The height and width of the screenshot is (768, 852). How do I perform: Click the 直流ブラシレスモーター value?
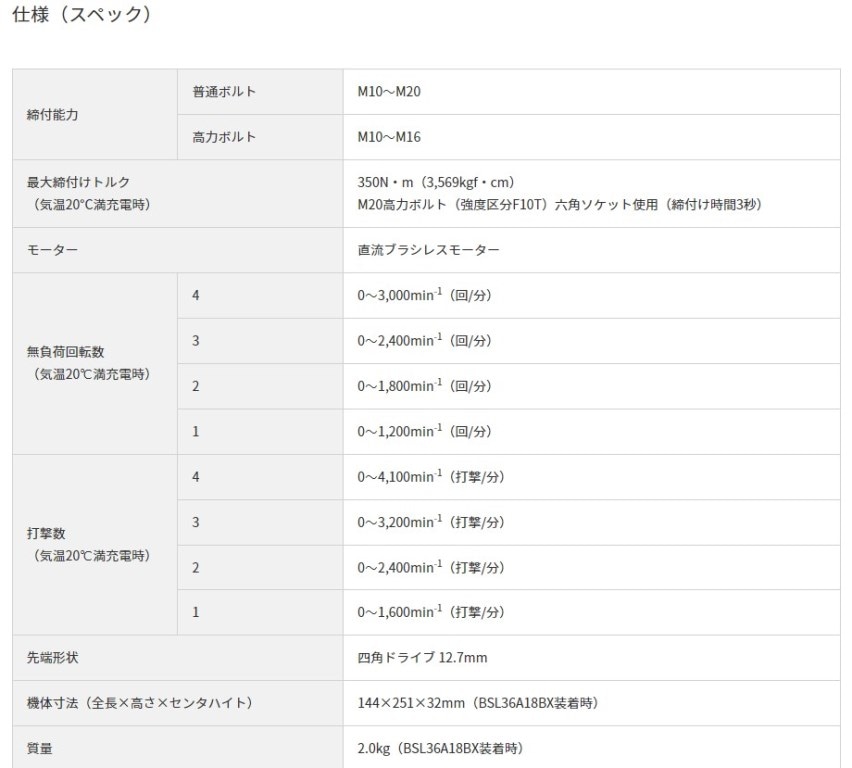pos(428,250)
